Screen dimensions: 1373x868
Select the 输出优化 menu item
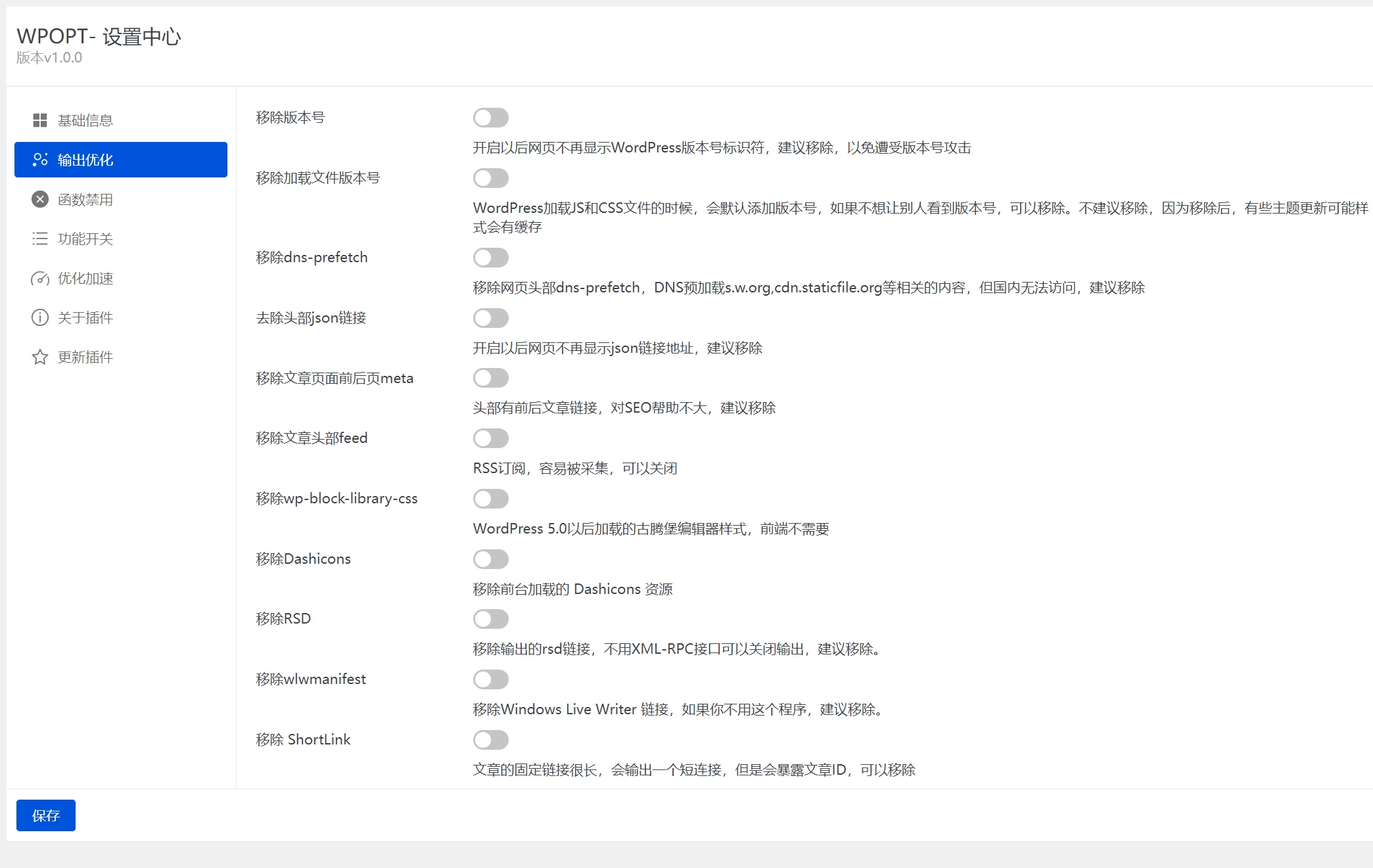(x=121, y=160)
